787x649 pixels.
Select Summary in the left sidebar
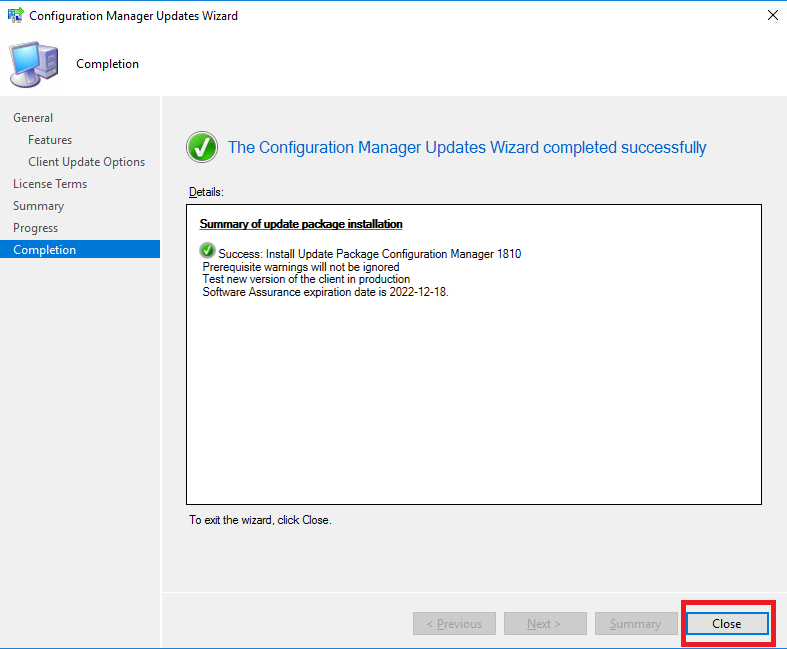pos(38,206)
